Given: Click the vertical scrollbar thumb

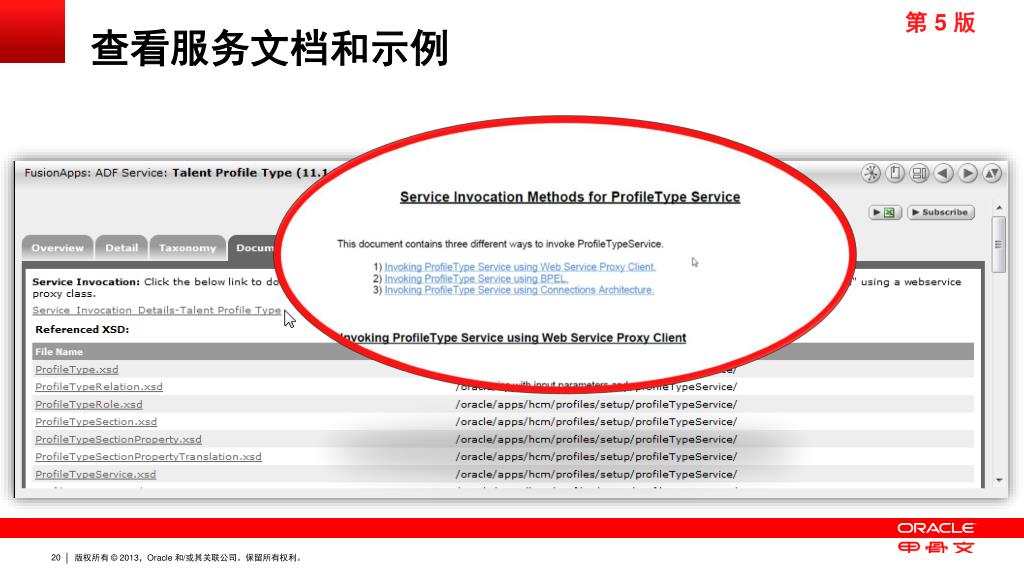Looking at the screenshot, I should 999,245.
